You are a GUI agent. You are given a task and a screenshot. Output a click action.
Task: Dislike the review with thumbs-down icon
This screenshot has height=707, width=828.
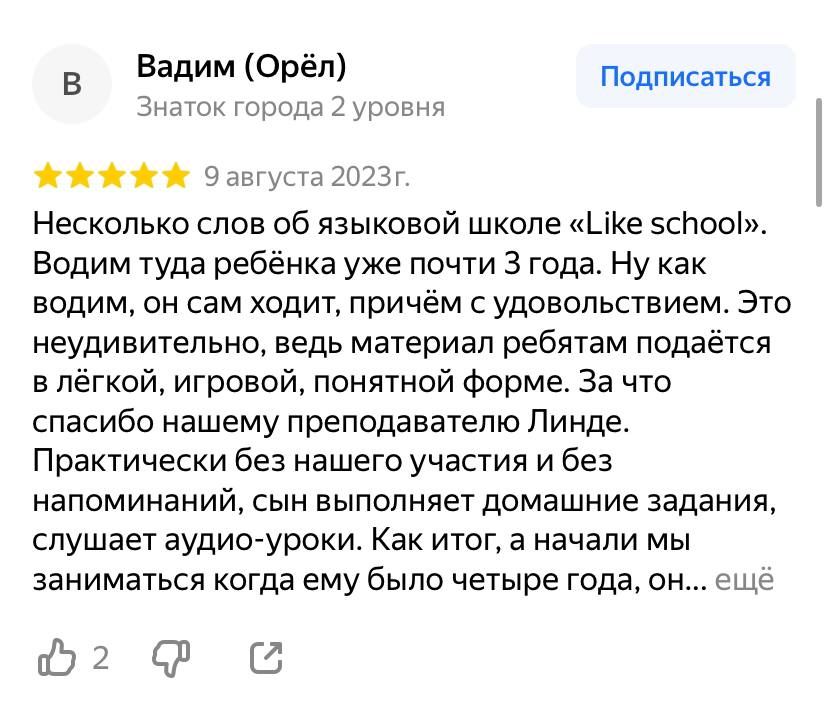coord(171,658)
